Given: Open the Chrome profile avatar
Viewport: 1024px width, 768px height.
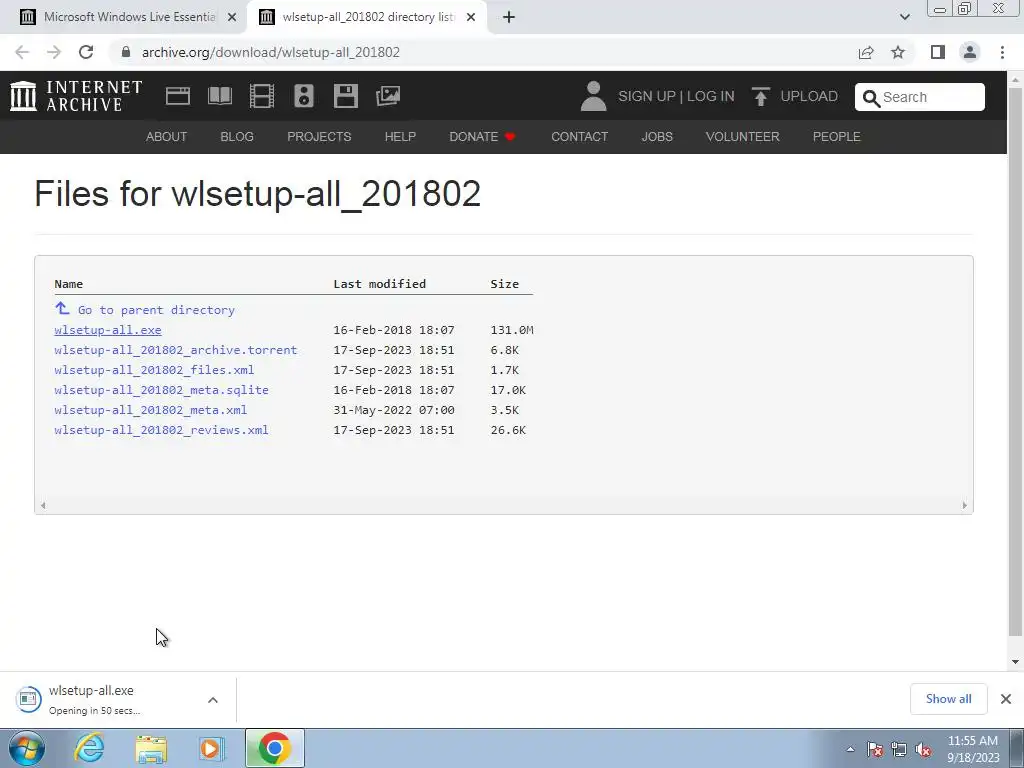Looking at the screenshot, I should 970,52.
